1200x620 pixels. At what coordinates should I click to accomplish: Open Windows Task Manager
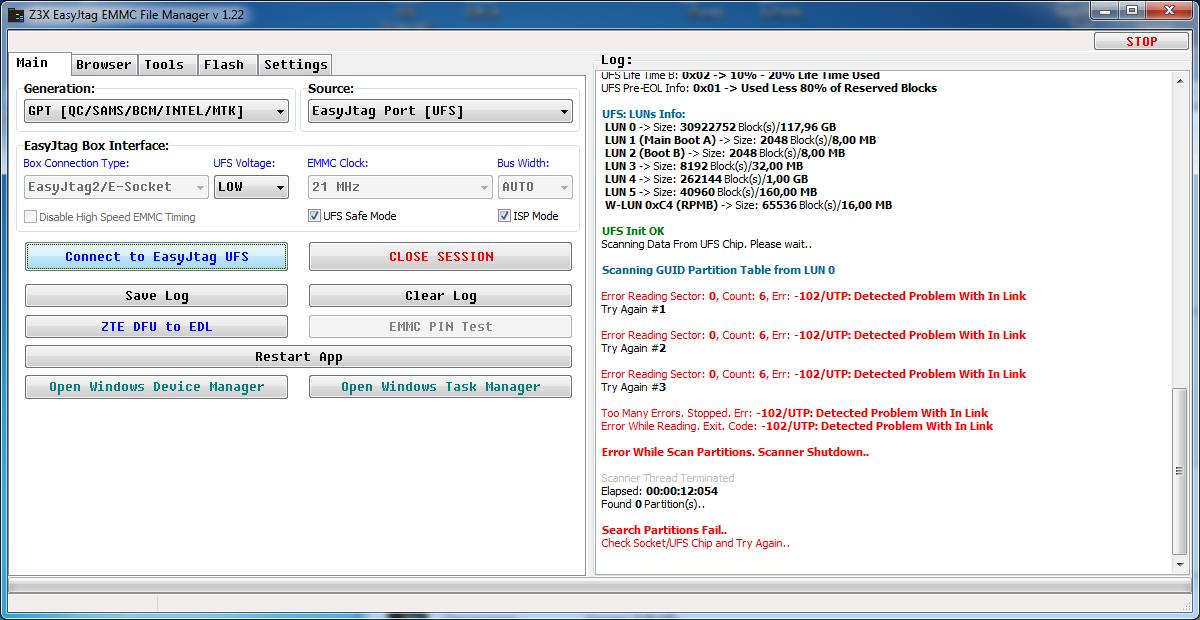tap(440, 387)
